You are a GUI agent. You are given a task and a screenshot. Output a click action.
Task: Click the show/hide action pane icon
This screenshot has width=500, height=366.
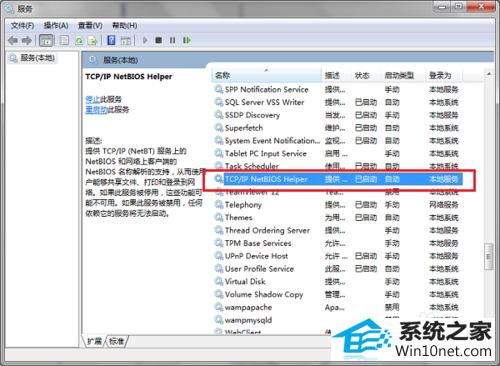(x=126, y=41)
